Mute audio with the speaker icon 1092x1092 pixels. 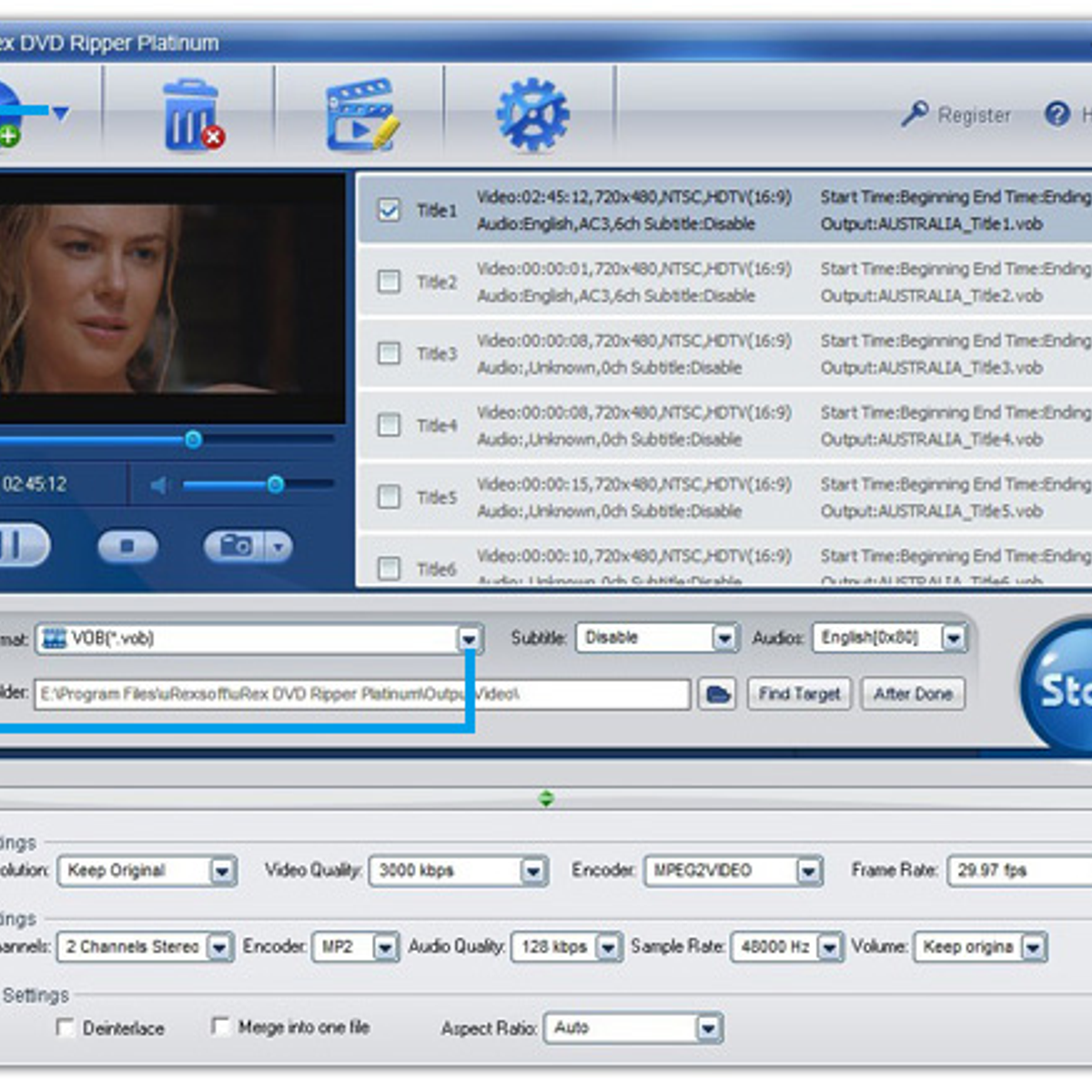160,485
